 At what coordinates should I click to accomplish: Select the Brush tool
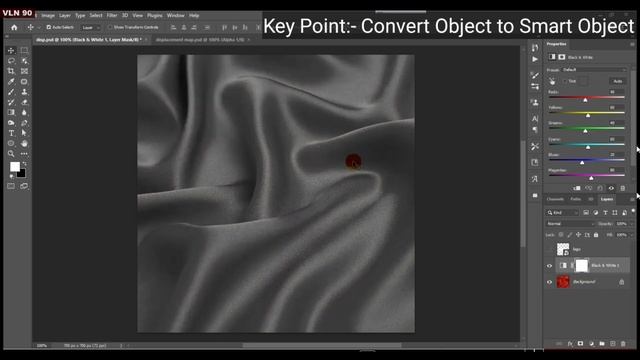11,92
